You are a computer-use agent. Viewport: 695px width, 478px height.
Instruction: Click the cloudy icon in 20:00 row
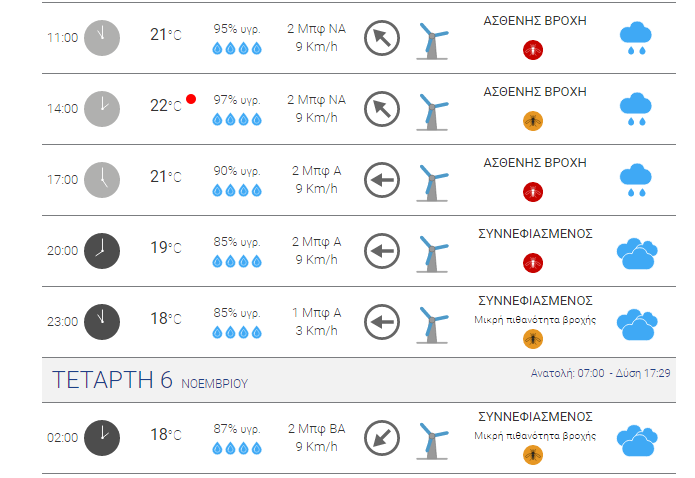[x=637, y=254]
